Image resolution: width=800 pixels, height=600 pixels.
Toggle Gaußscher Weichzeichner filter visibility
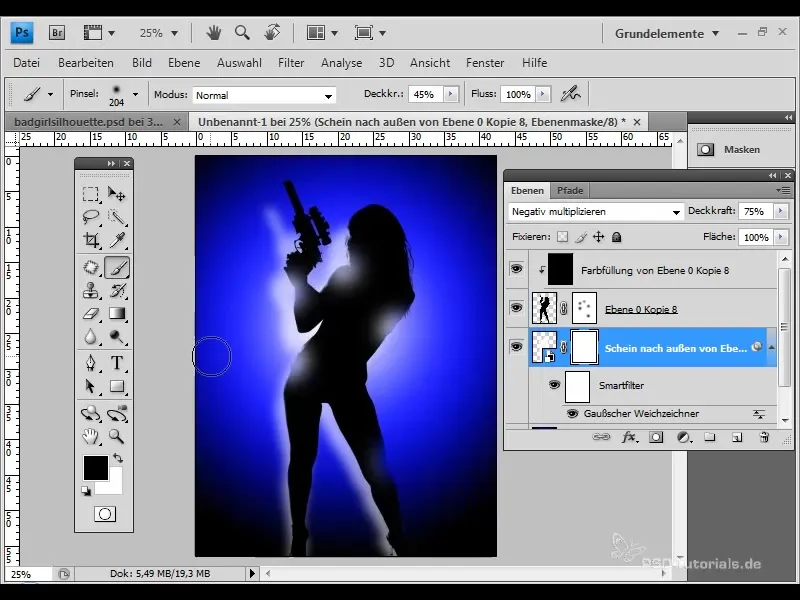tap(572, 413)
